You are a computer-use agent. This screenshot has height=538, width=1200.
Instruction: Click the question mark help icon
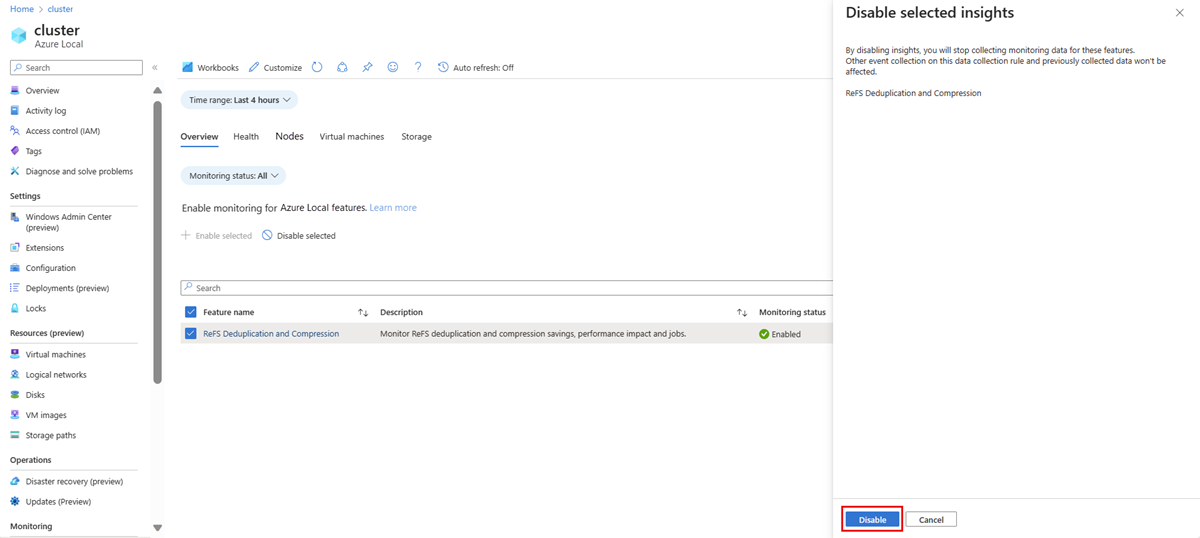click(418, 68)
